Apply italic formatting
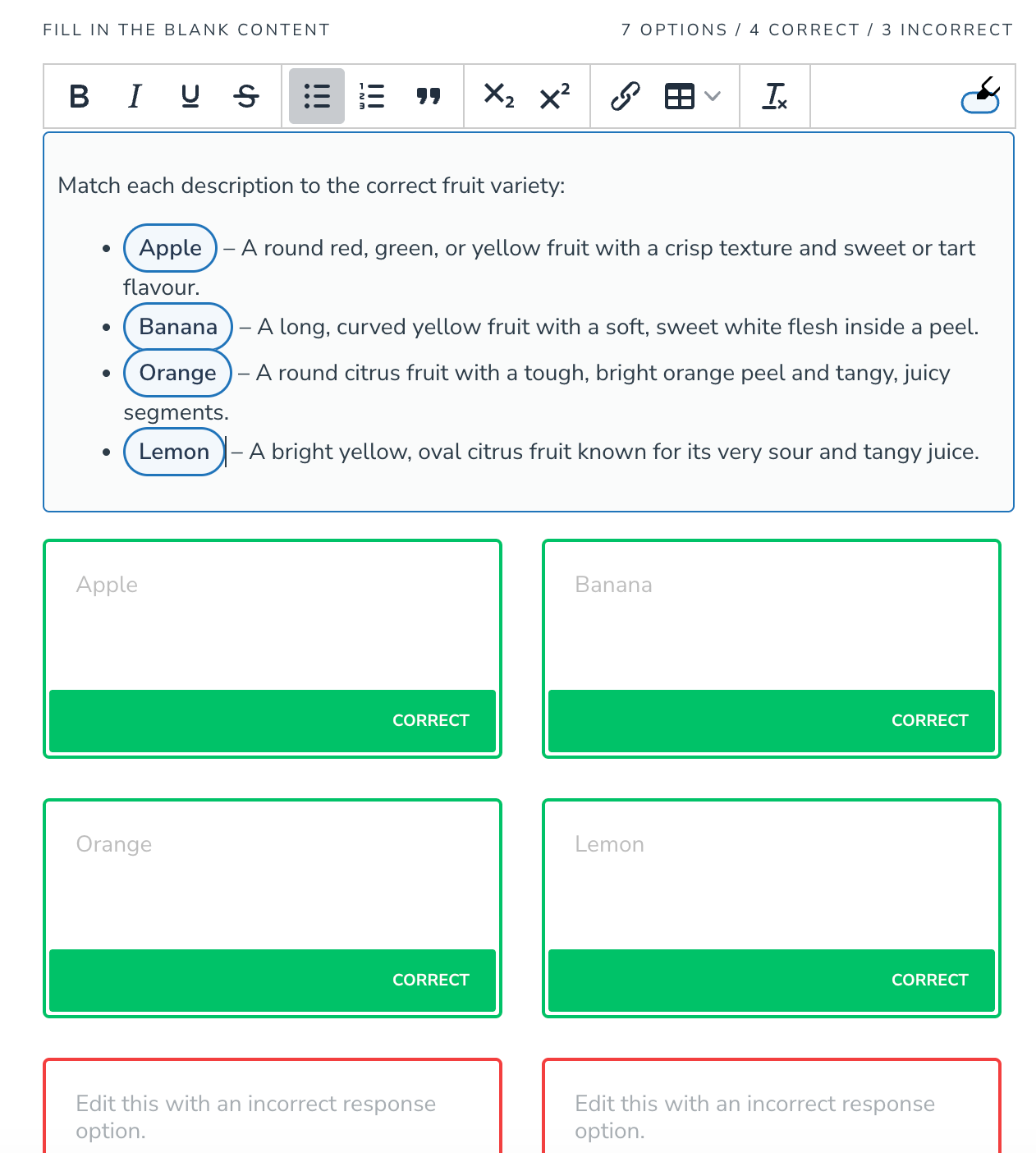The width and height of the screenshot is (1036, 1153). [x=135, y=96]
